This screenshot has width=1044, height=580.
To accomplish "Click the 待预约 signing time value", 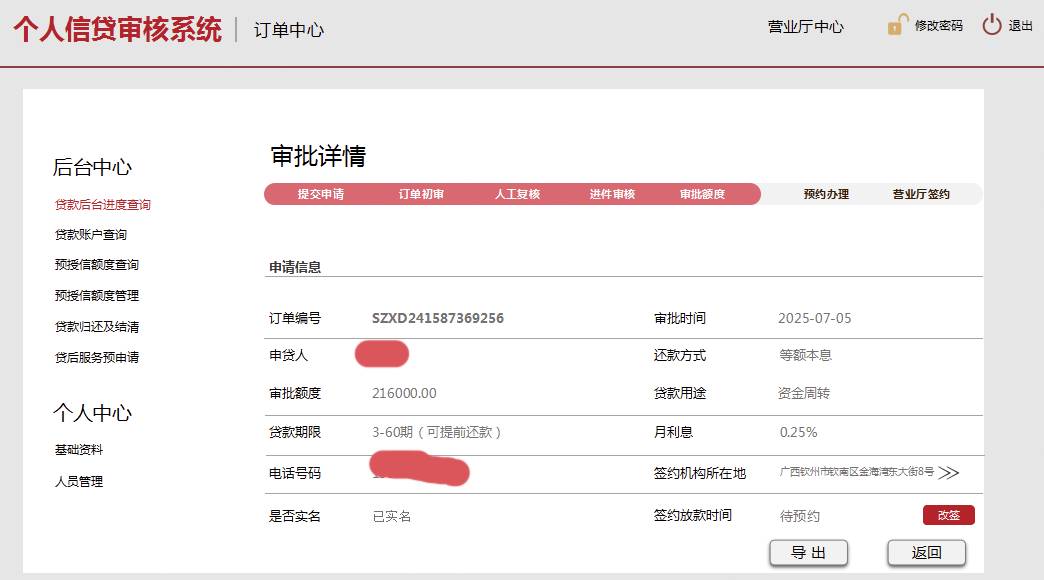I will [x=800, y=516].
